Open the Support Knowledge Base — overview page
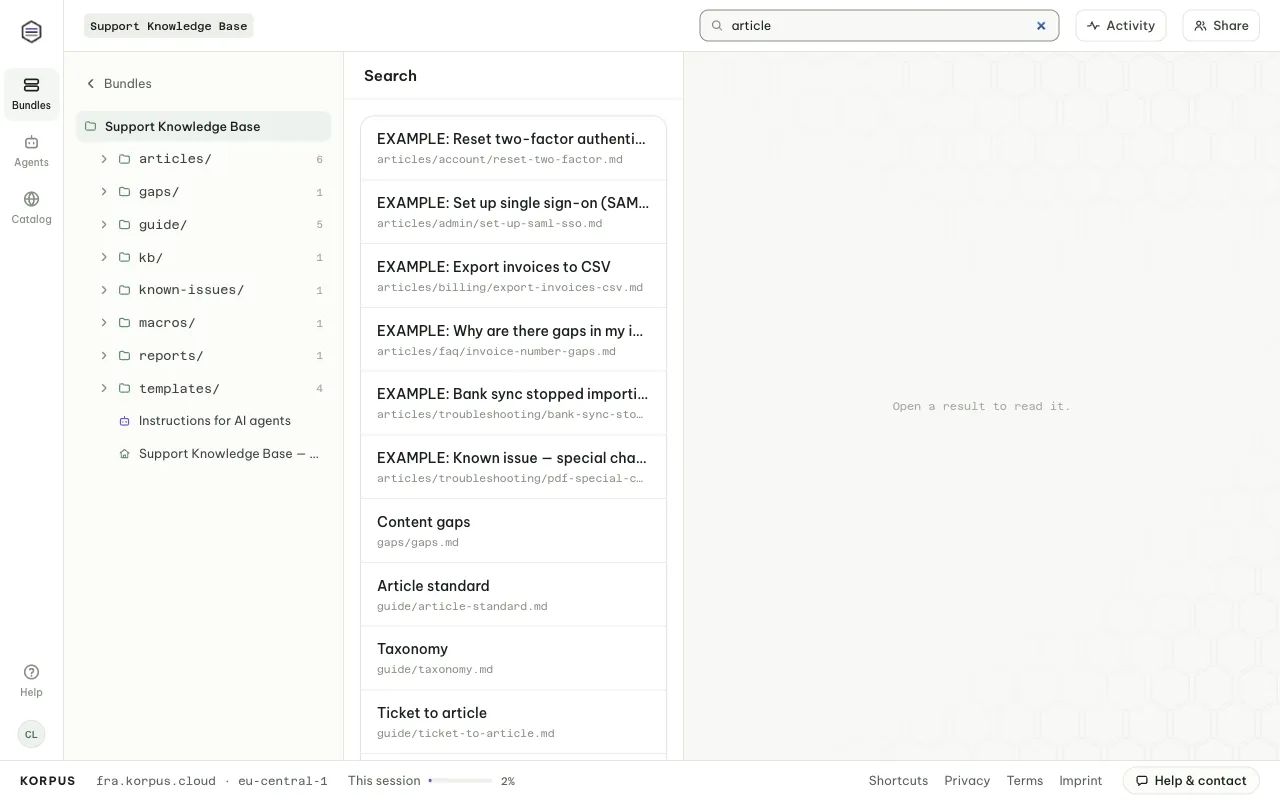 tap(229, 454)
